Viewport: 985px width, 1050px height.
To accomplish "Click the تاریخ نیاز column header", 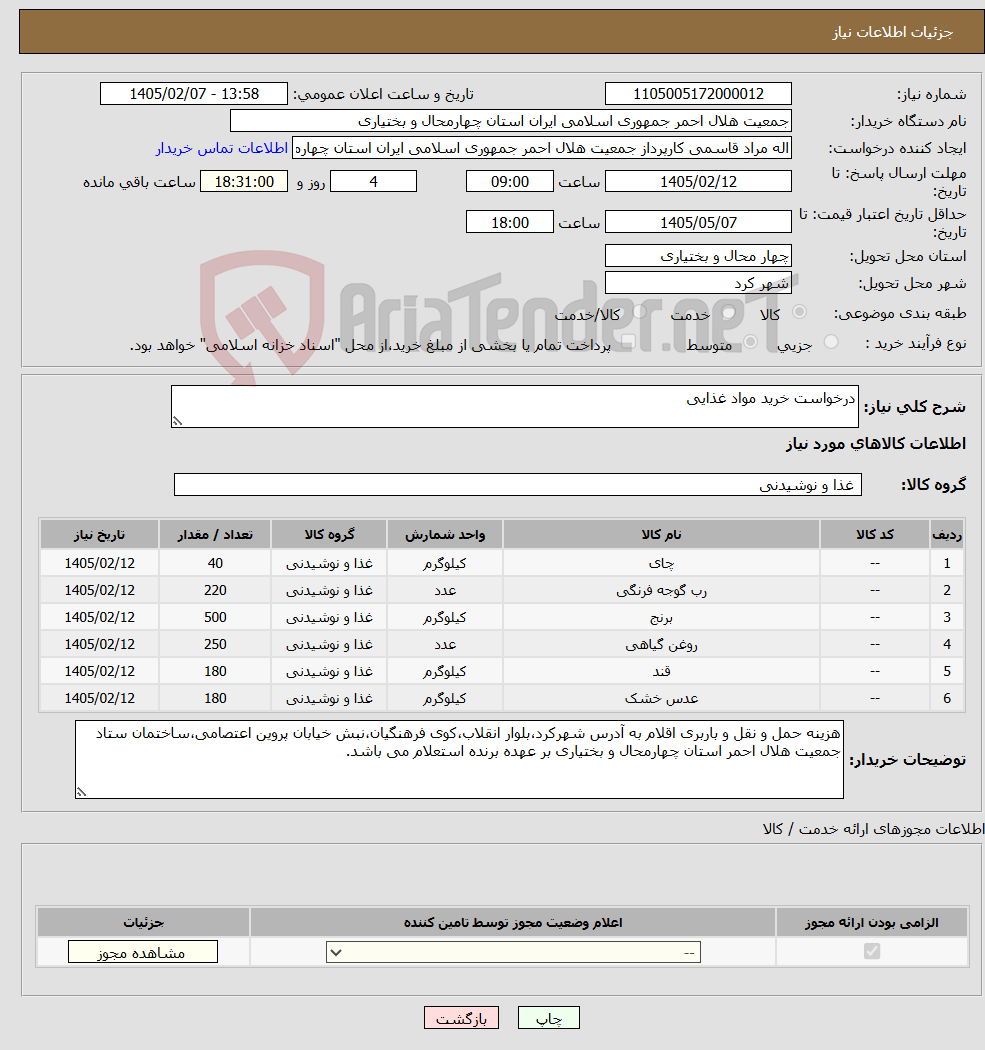I will 99,534.
